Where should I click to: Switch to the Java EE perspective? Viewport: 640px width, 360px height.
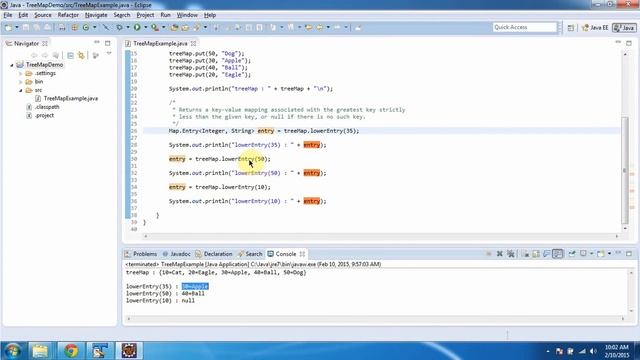click(x=595, y=28)
